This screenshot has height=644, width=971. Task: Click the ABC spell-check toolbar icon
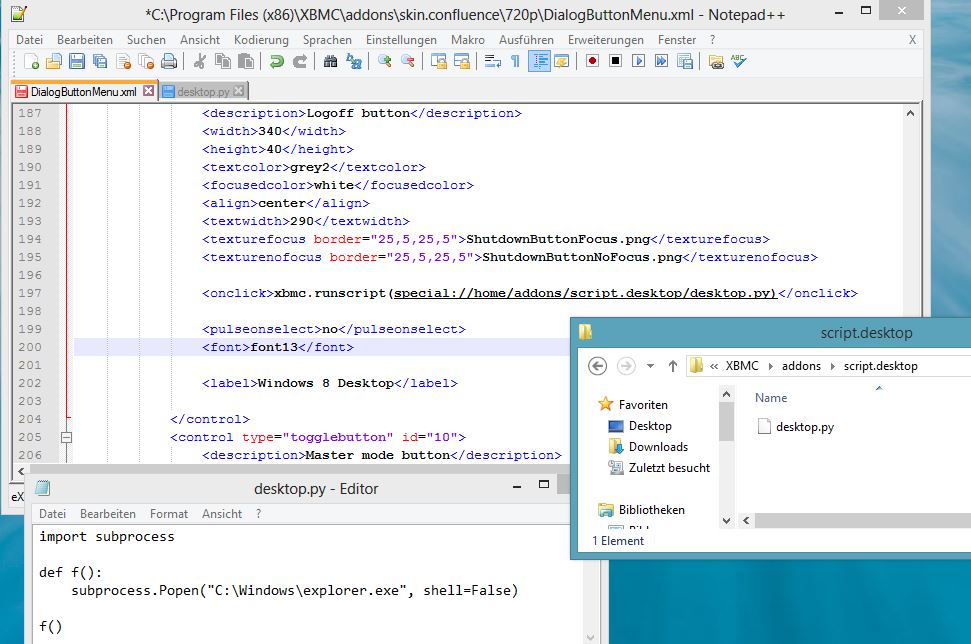click(739, 61)
